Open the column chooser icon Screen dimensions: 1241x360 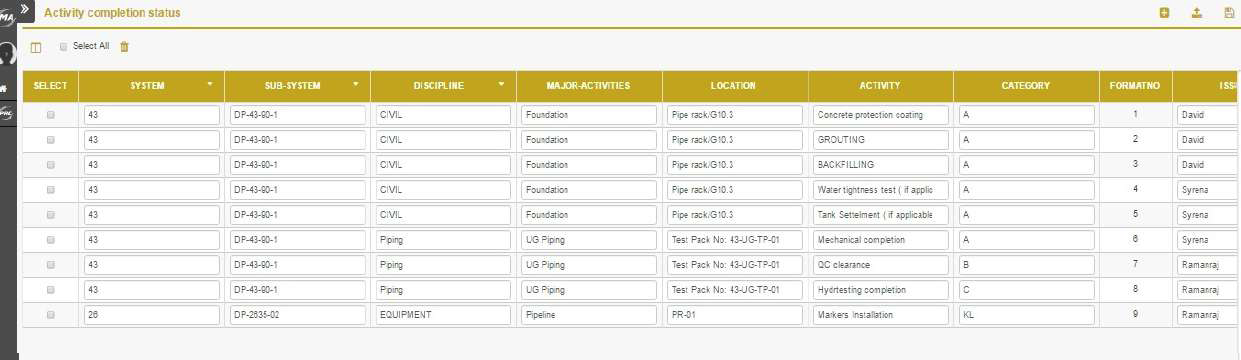tap(36, 47)
